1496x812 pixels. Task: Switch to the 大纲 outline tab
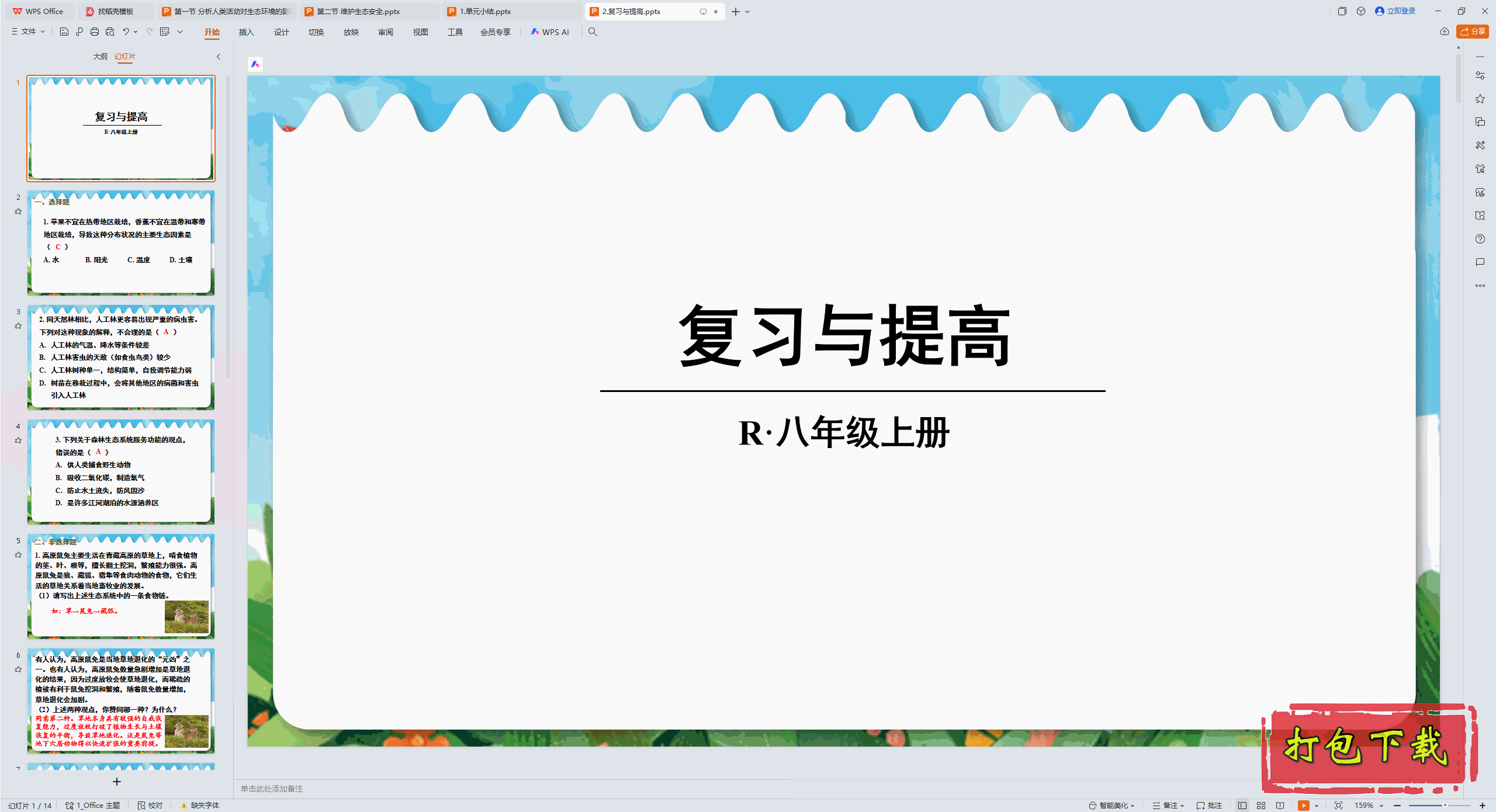(100, 57)
